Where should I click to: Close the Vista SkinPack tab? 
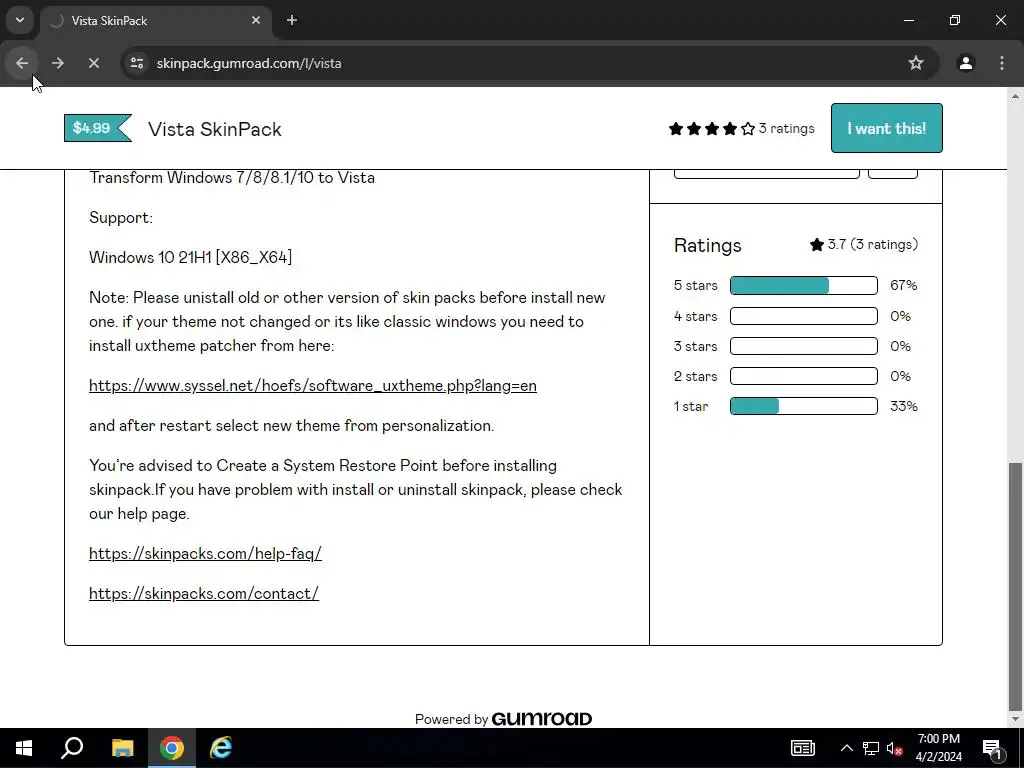coord(256,20)
